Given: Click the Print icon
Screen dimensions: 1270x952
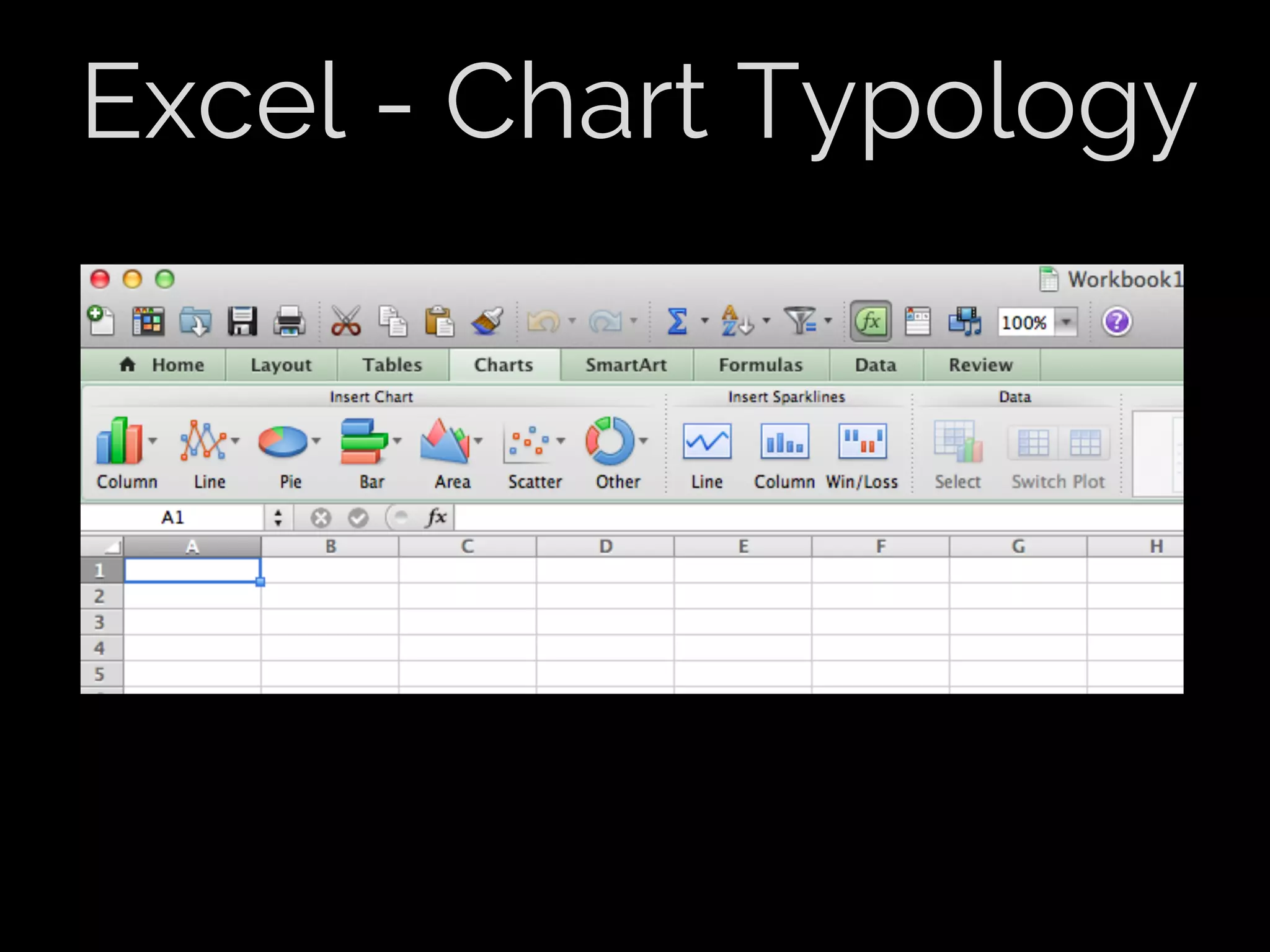Looking at the screenshot, I should 290,321.
